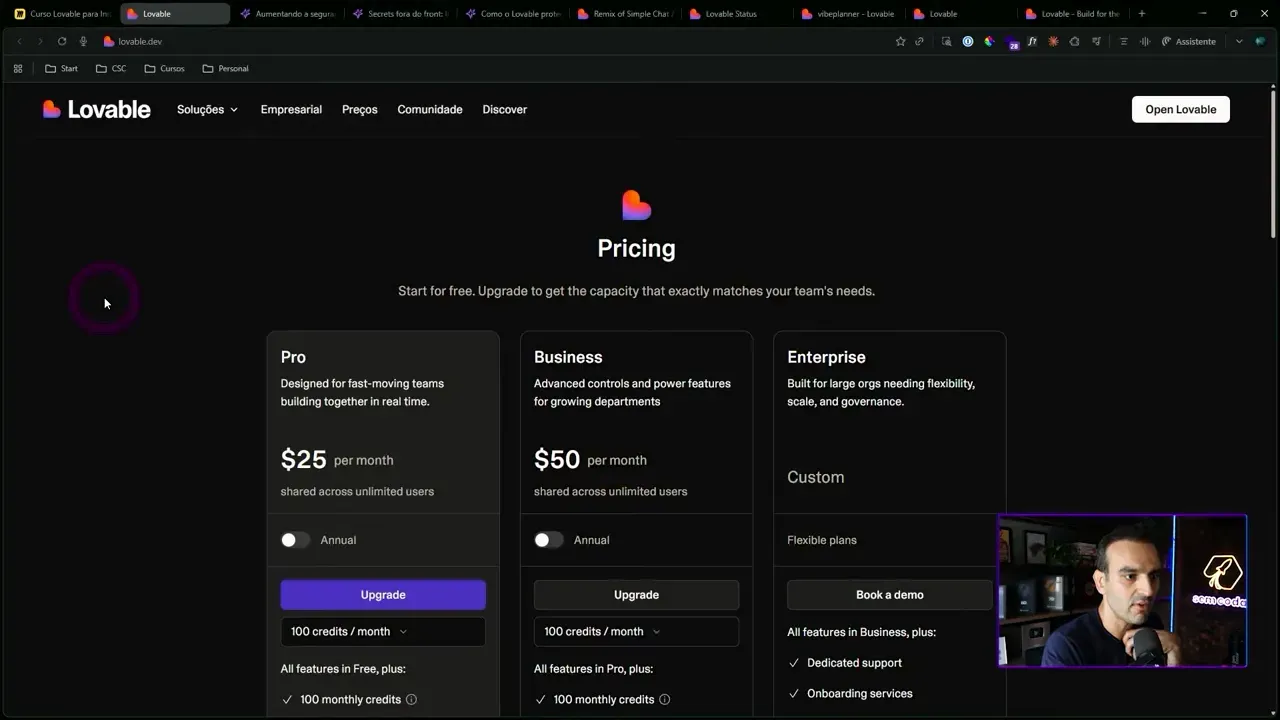Screen dimensions: 1280x720
Task: Click the reading list lines icon in the toolbar
Action: pyautogui.click(x=1122, y=41)
